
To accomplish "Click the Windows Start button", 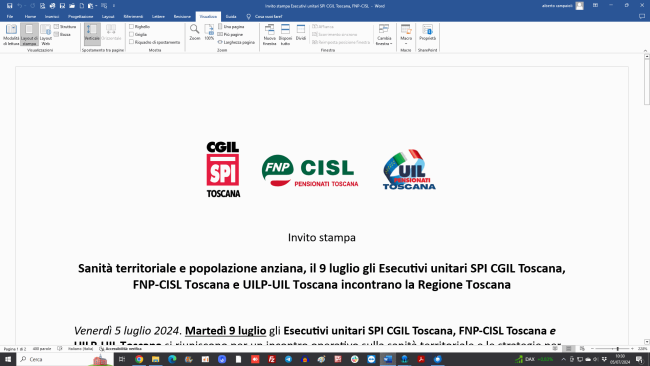I will coord(8,359).
